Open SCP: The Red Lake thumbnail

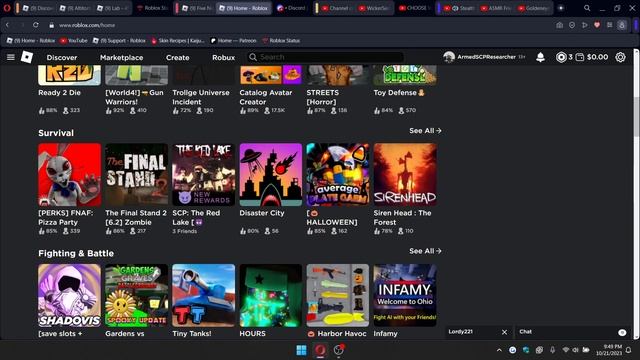coord(203,175)
